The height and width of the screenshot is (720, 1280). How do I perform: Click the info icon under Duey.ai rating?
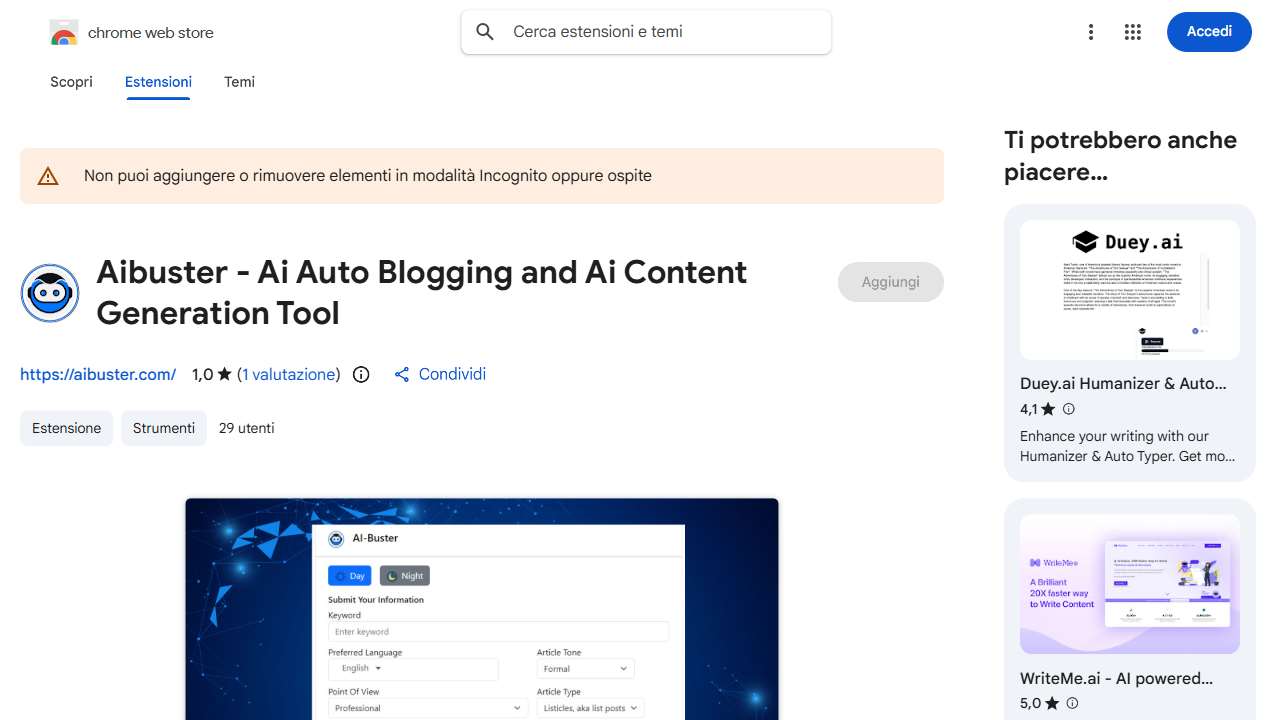[x=1069, y=409]
